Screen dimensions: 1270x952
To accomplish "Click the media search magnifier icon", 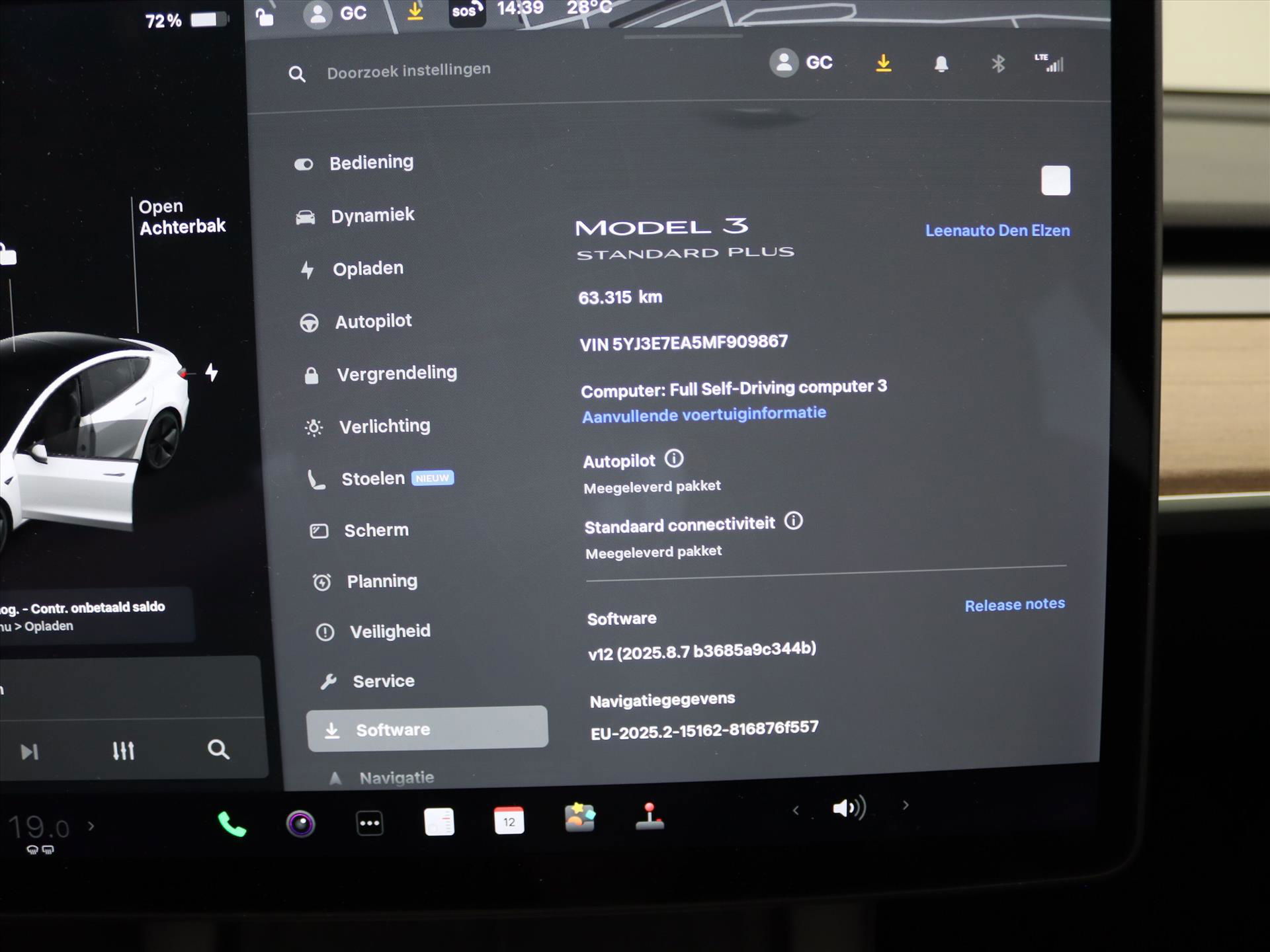I will [x=218, y=749].
